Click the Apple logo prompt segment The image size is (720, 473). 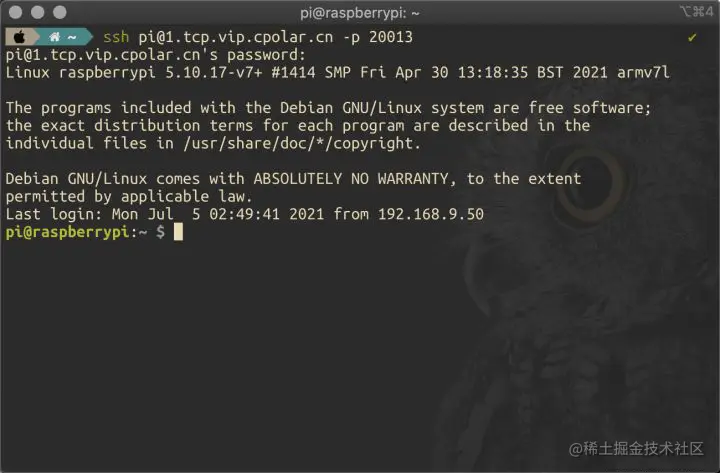pos(19,37)
